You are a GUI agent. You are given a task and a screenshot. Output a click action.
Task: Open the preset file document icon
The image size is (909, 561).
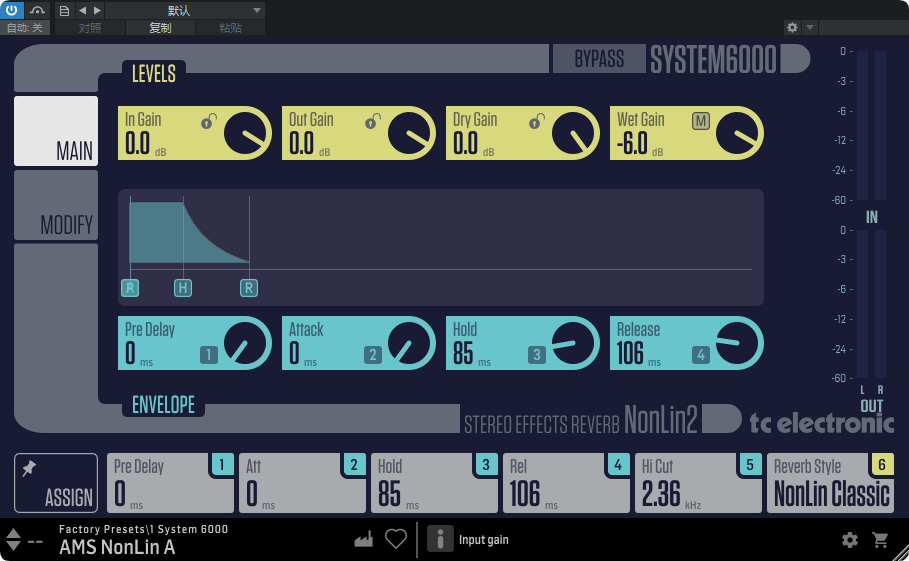tap(64, 10)
